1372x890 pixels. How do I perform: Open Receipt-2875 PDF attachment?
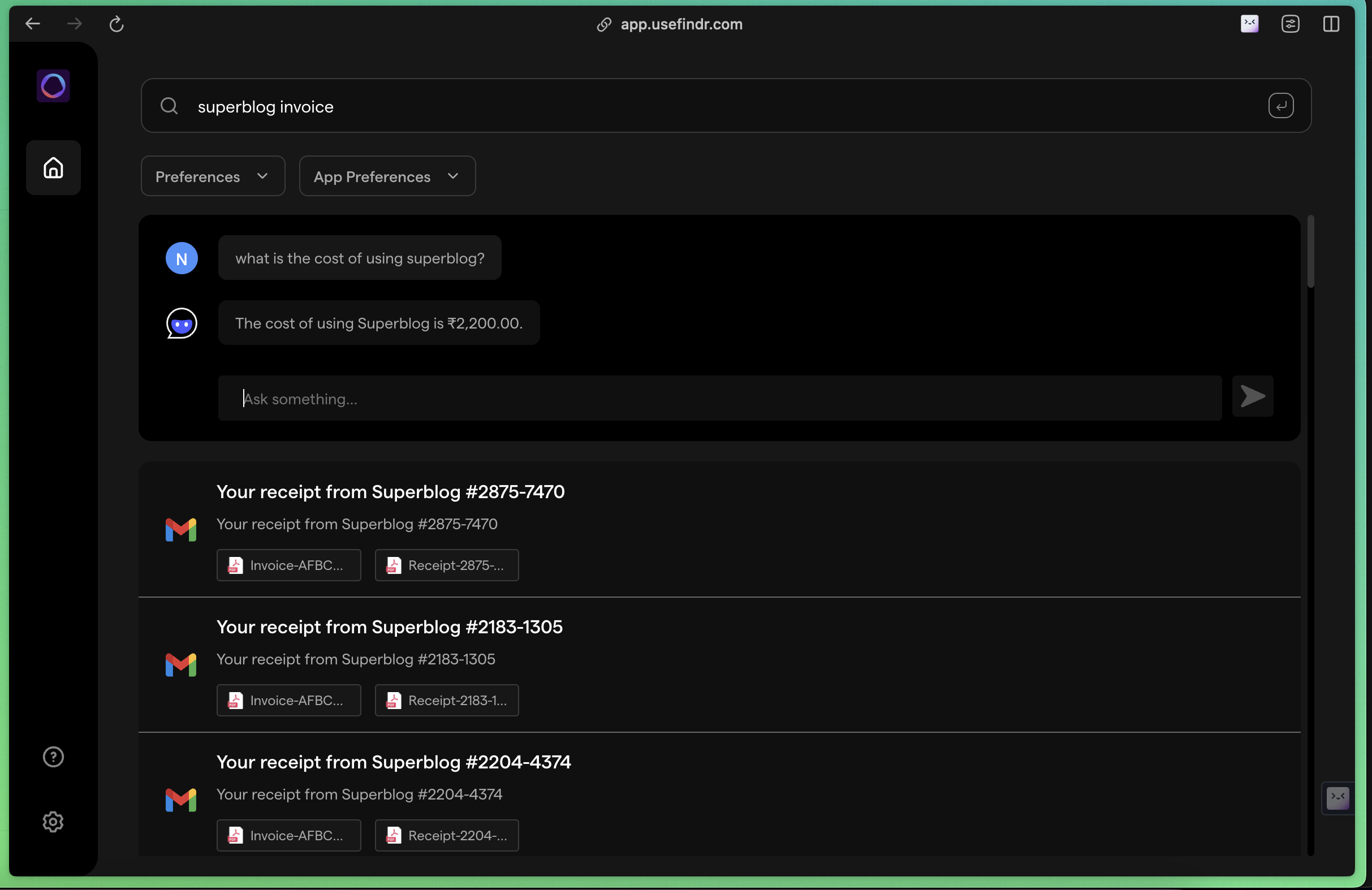coord(447,565)
